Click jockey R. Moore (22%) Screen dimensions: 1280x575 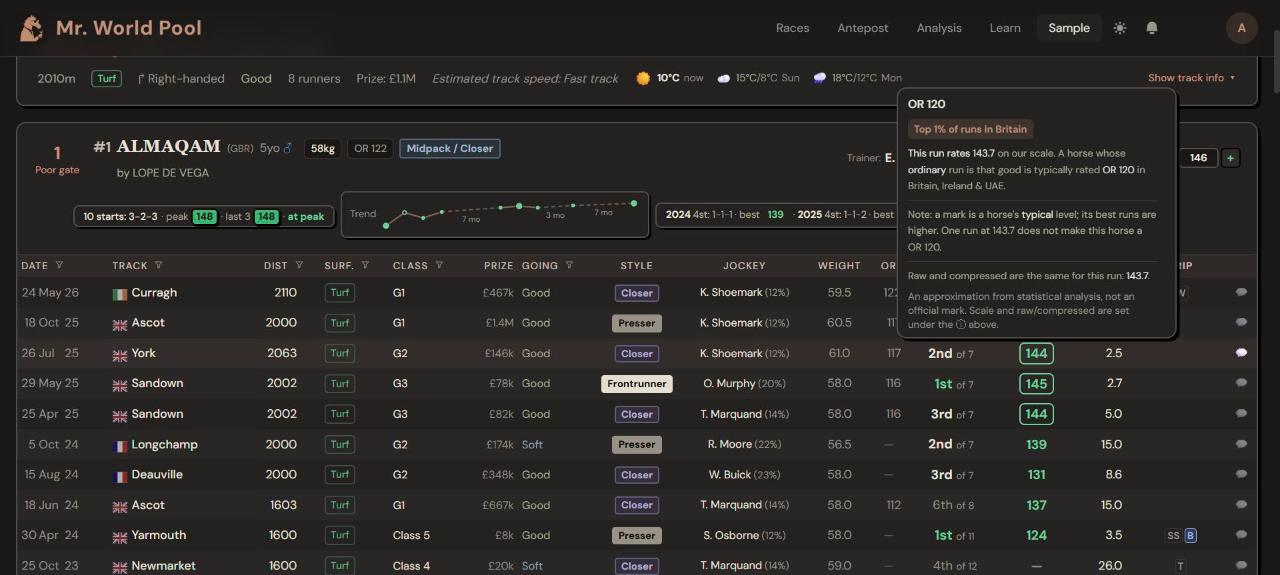click(744, 445)
